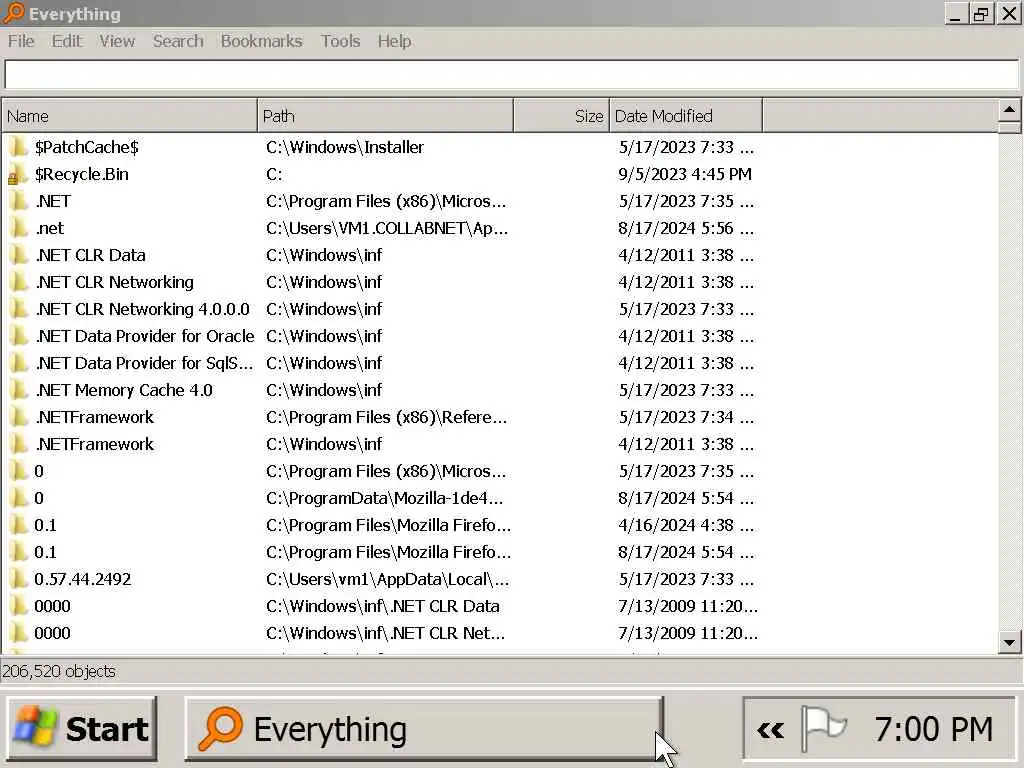Click the 7:00 PM taskbar clock
The height and width of the screenshot is (768, 1024).
(933, 729)
